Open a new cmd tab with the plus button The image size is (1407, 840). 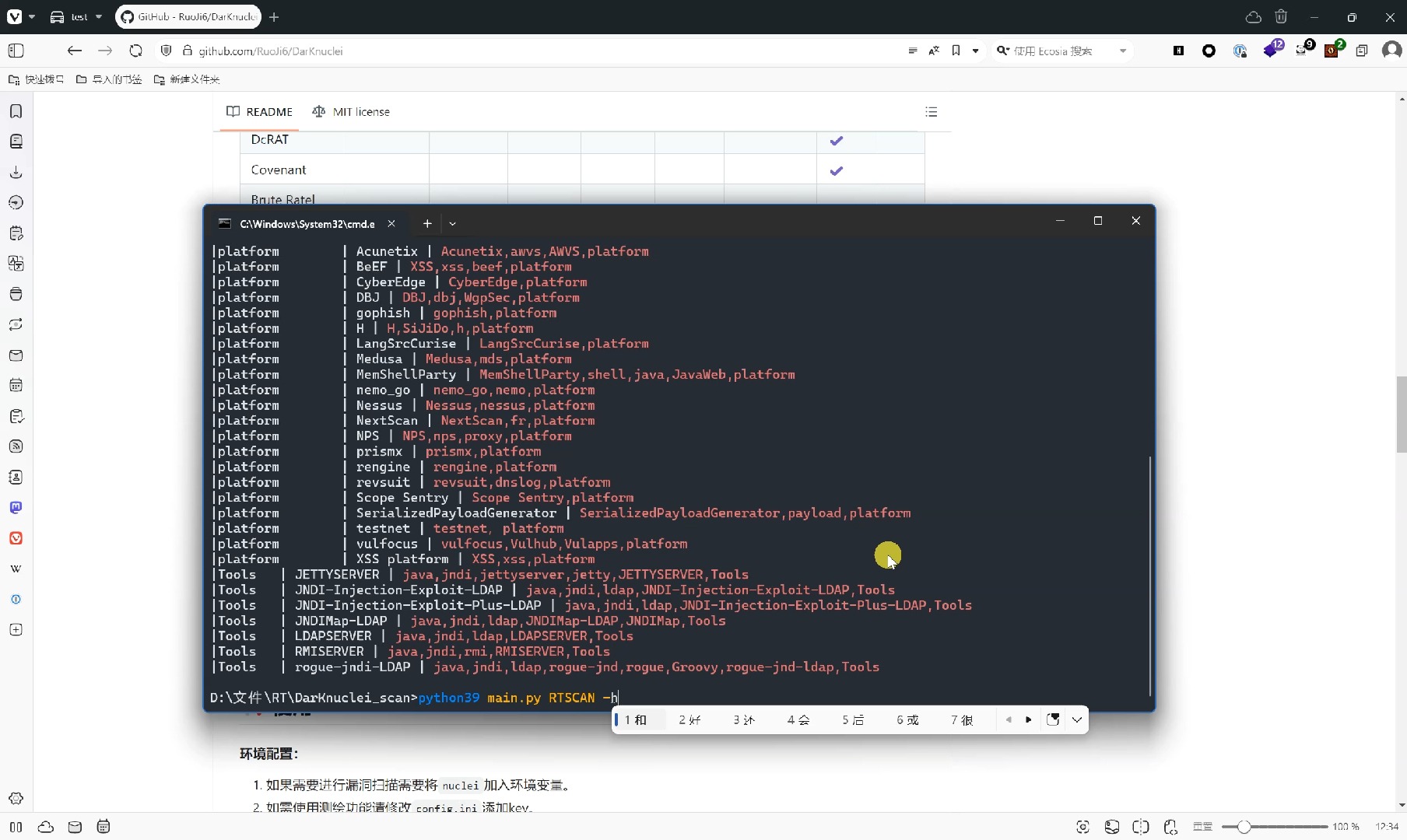point(427,224)
